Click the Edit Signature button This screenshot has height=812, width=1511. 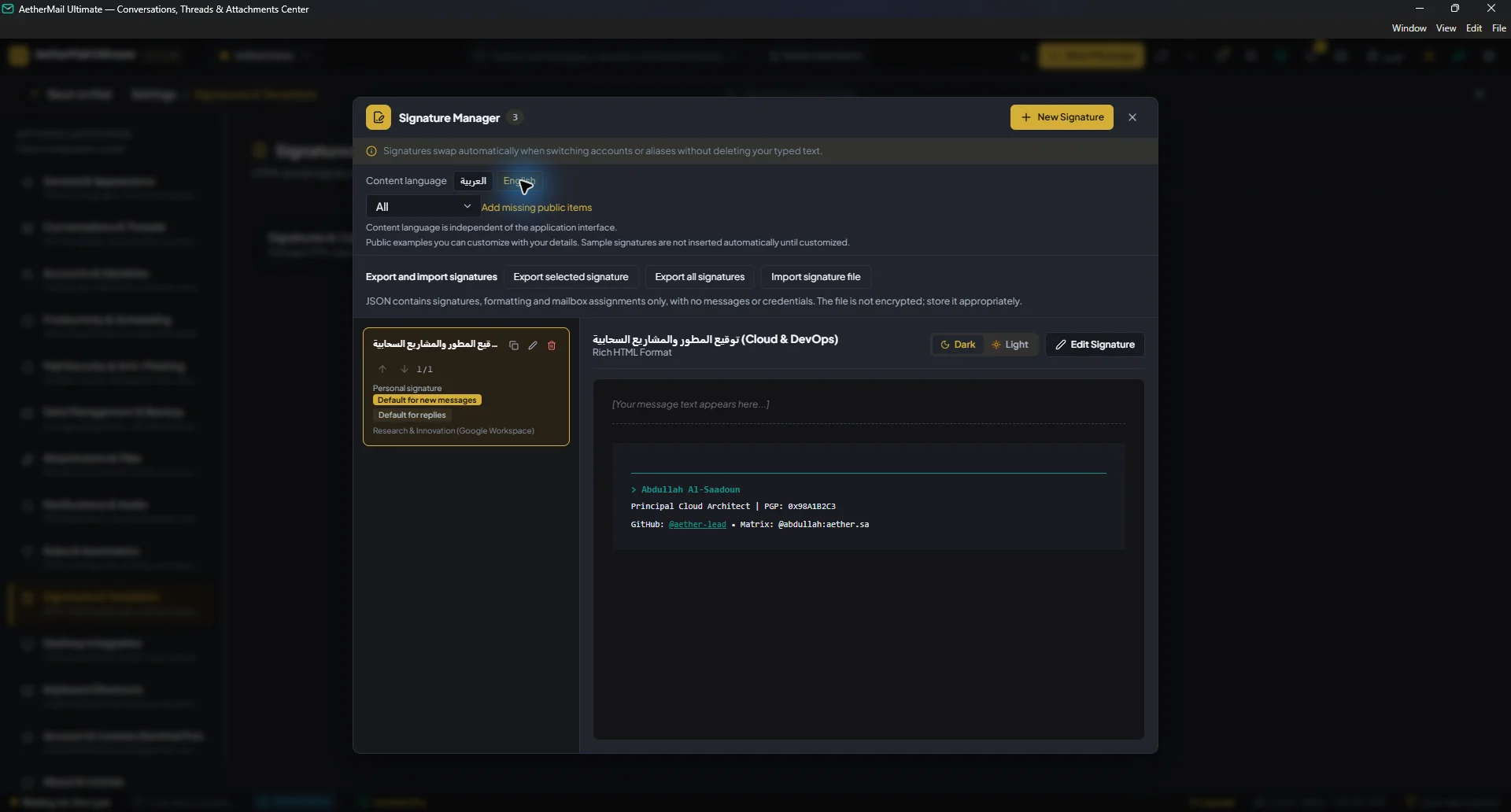(x=1095, y=345)
